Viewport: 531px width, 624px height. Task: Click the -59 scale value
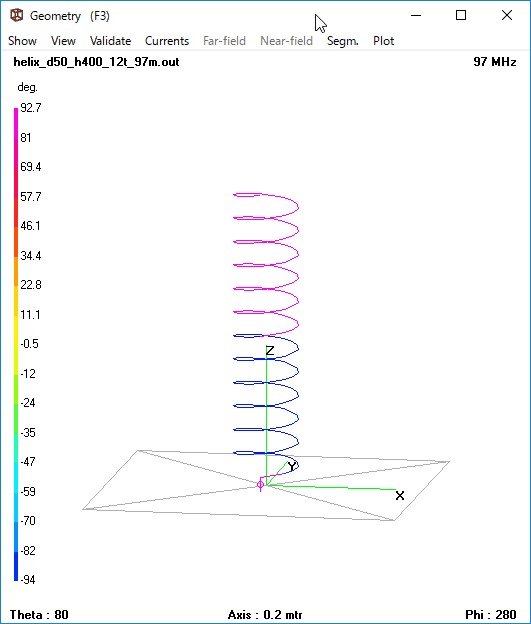coord(28,492)
